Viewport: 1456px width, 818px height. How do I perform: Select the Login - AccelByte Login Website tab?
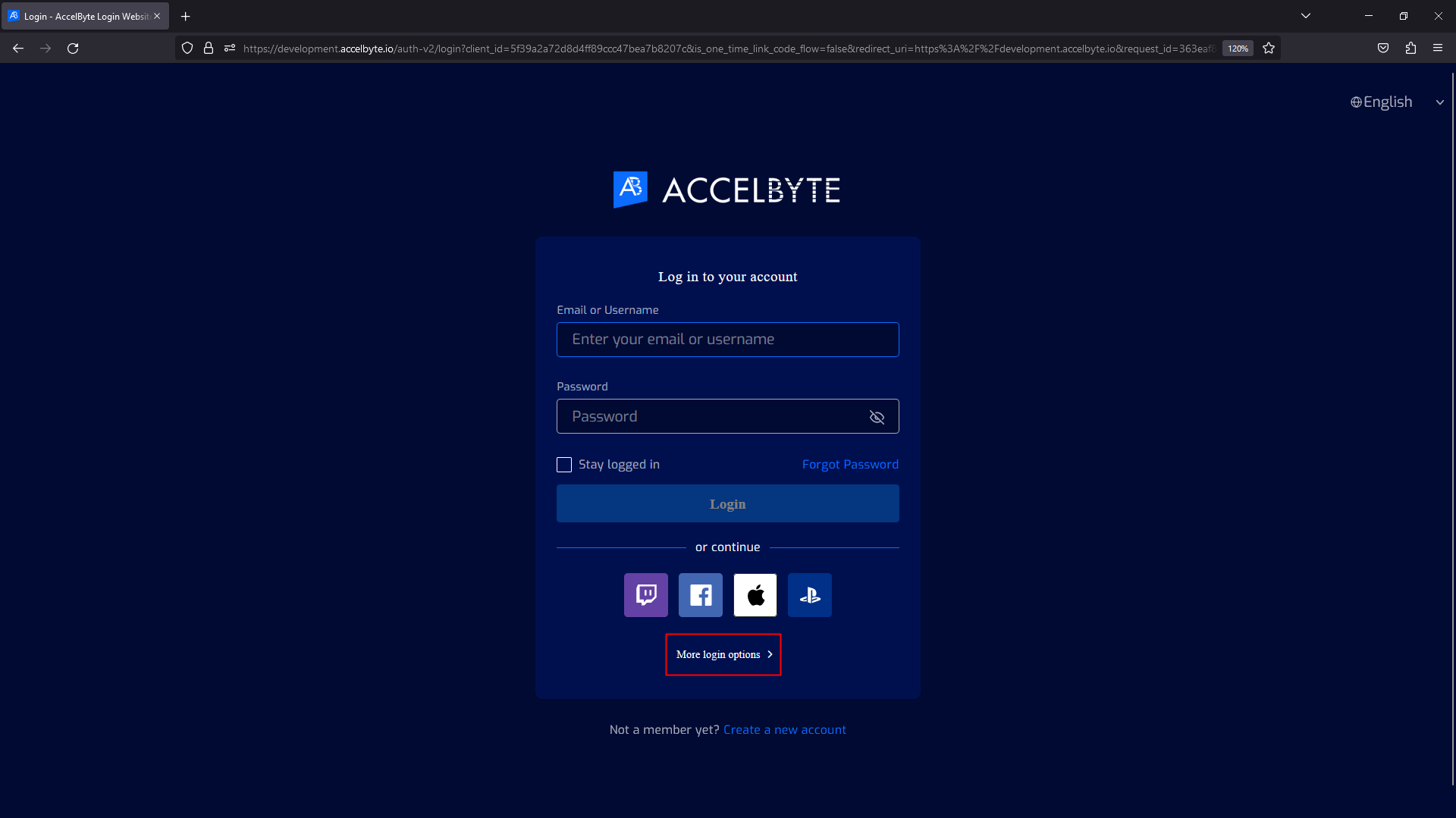pyautogui.click(x=86, y=16)
